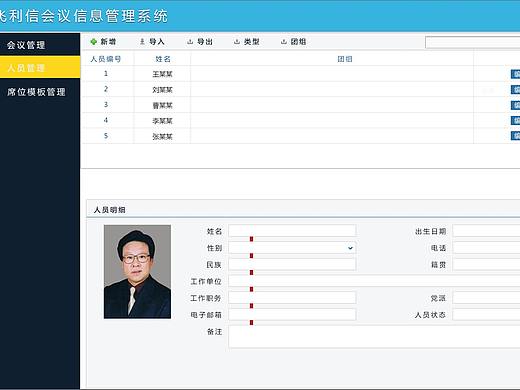The width and height of the screenshot is (520, 390).
Task: Sort by the 人员编号 column header
Action: pyautogui.click(x=106, y=59)
